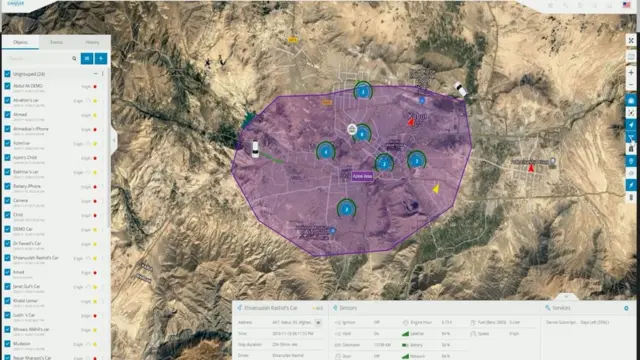
Task: Click Abdul Ali DEMO red status dot
Action: coord(95,87)
